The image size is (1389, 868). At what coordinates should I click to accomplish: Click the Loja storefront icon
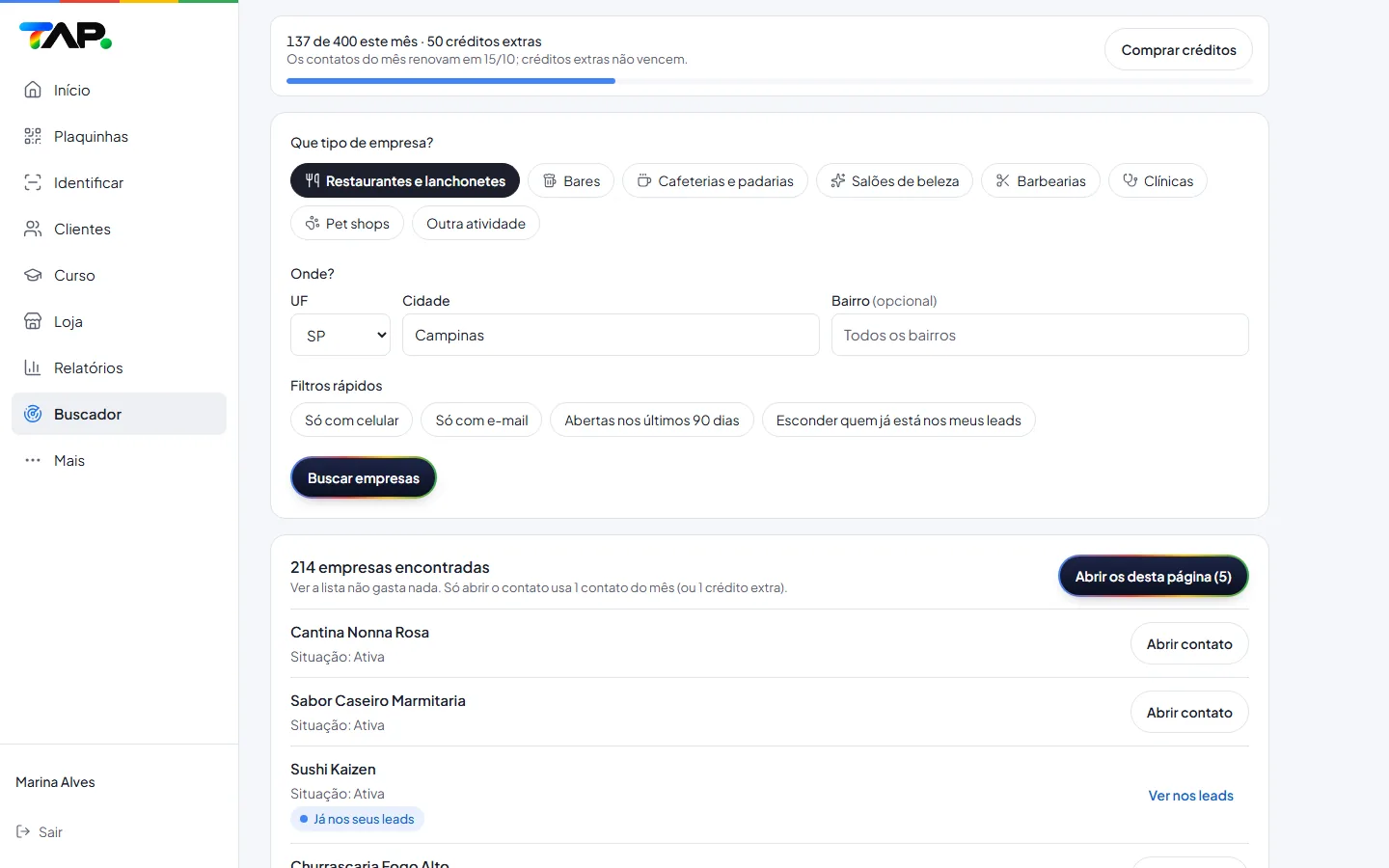pos(33,321)
